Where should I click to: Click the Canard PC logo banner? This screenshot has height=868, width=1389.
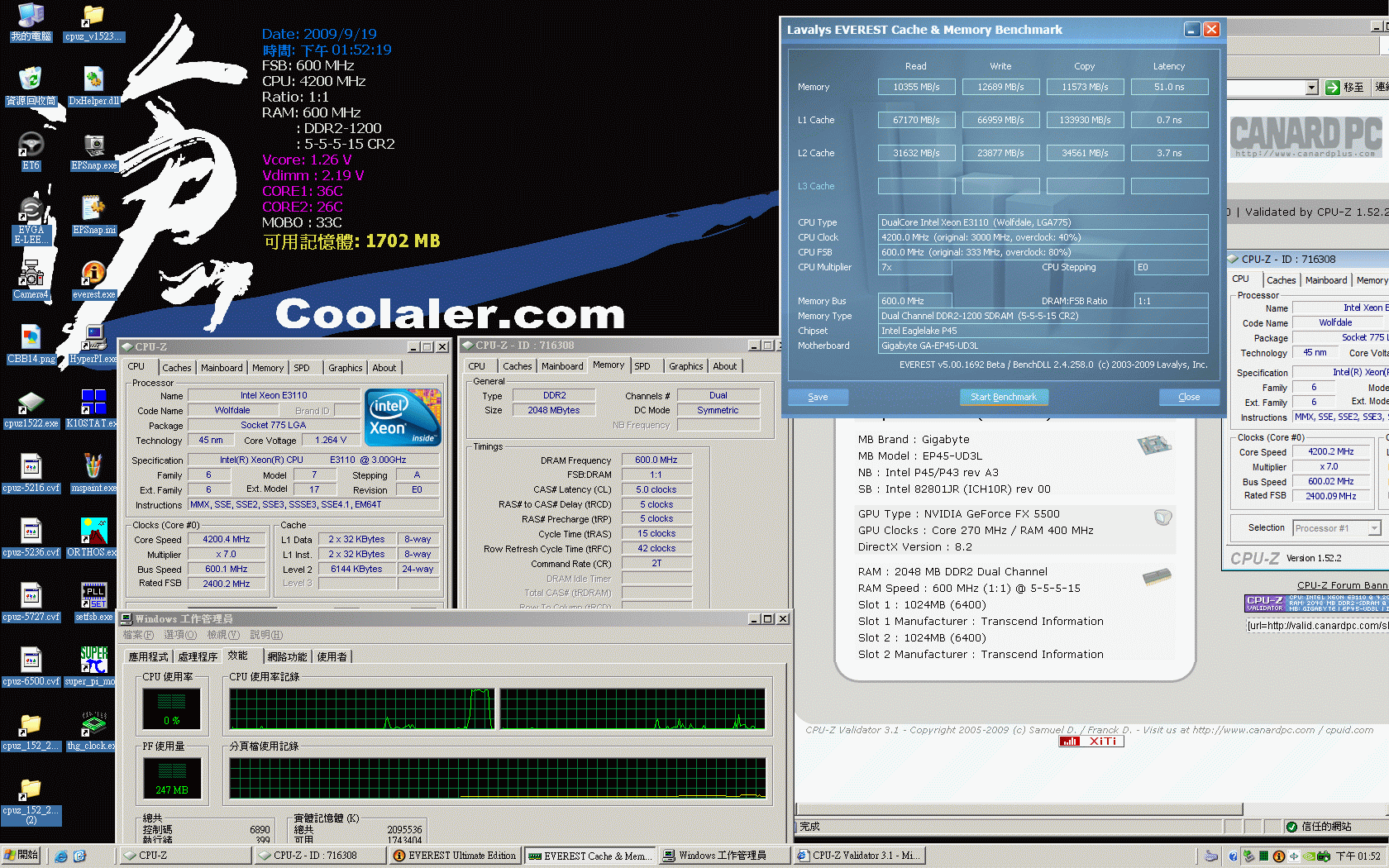click(x=1305, y=136)
